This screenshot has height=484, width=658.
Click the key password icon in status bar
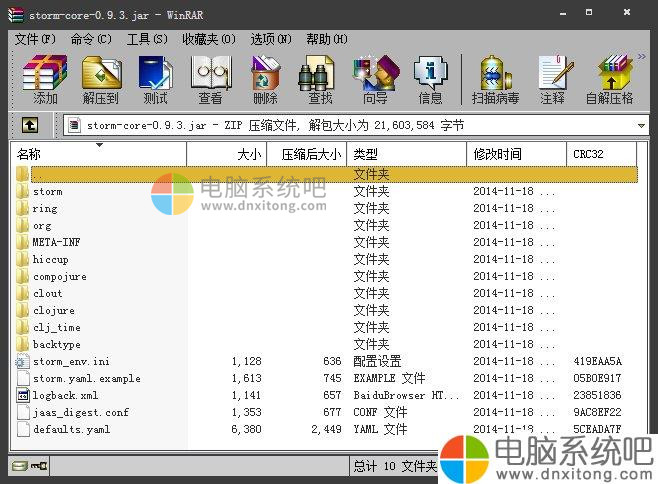click(39, 466)
